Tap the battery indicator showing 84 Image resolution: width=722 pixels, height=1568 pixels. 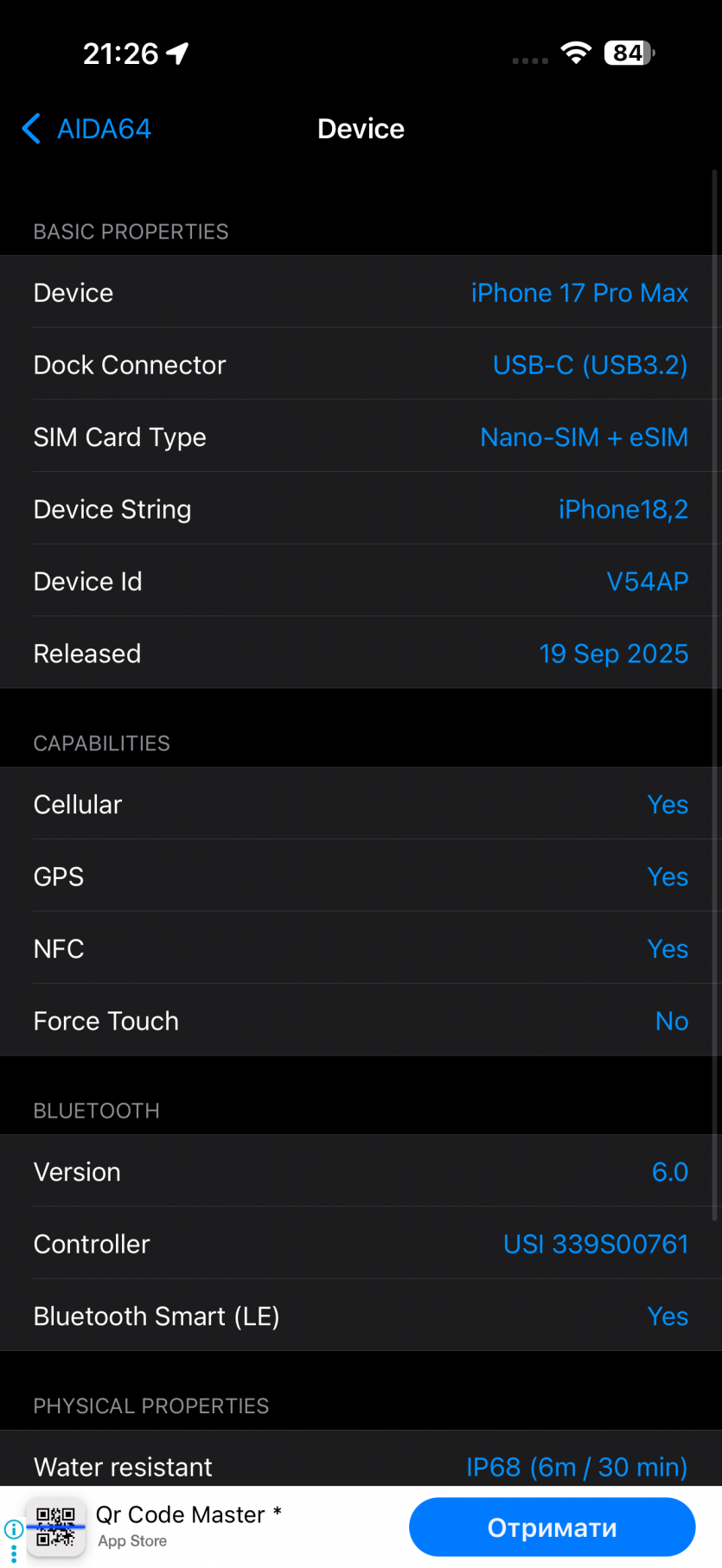pyautogui.click(x=629, y=53)
